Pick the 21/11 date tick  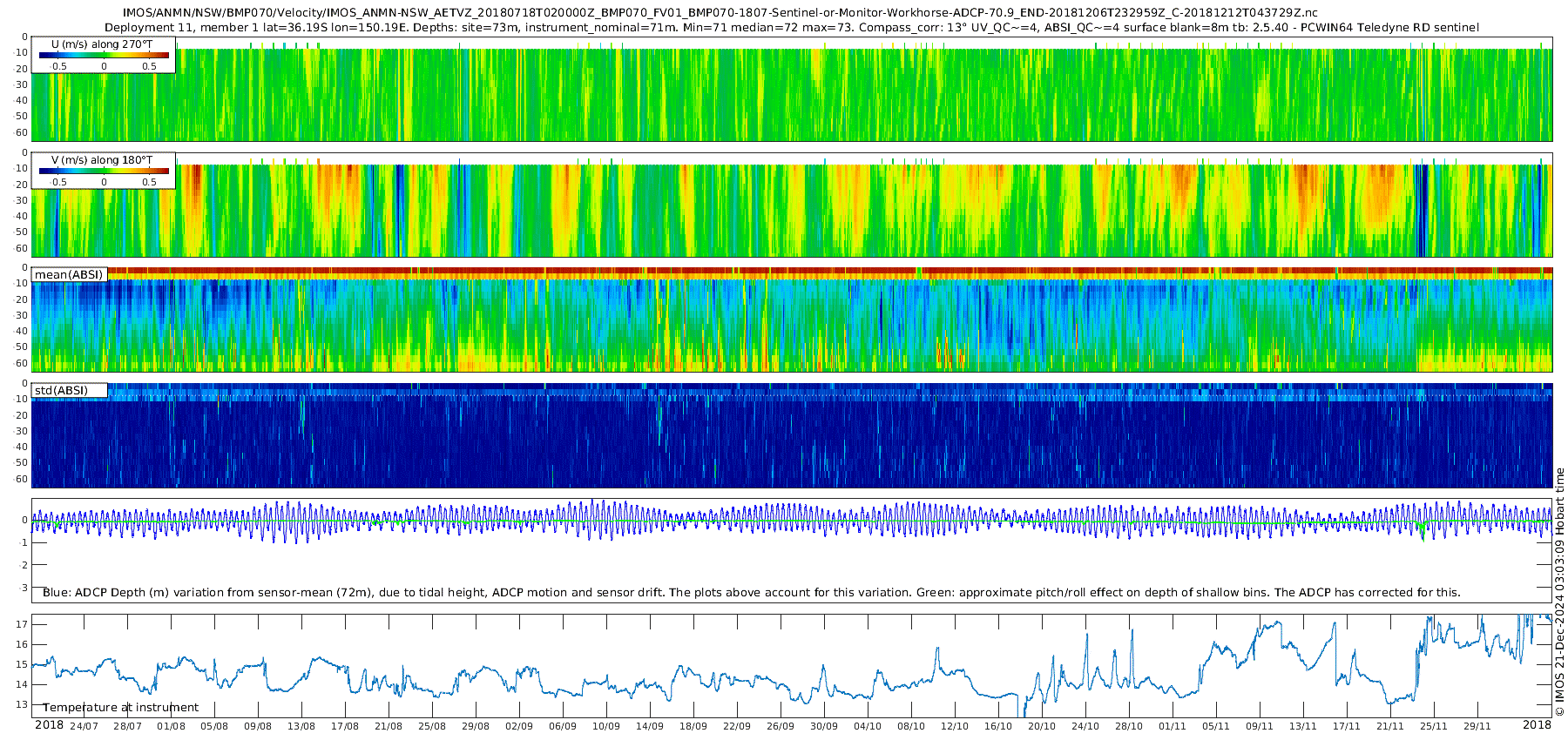pos(1390,726)
